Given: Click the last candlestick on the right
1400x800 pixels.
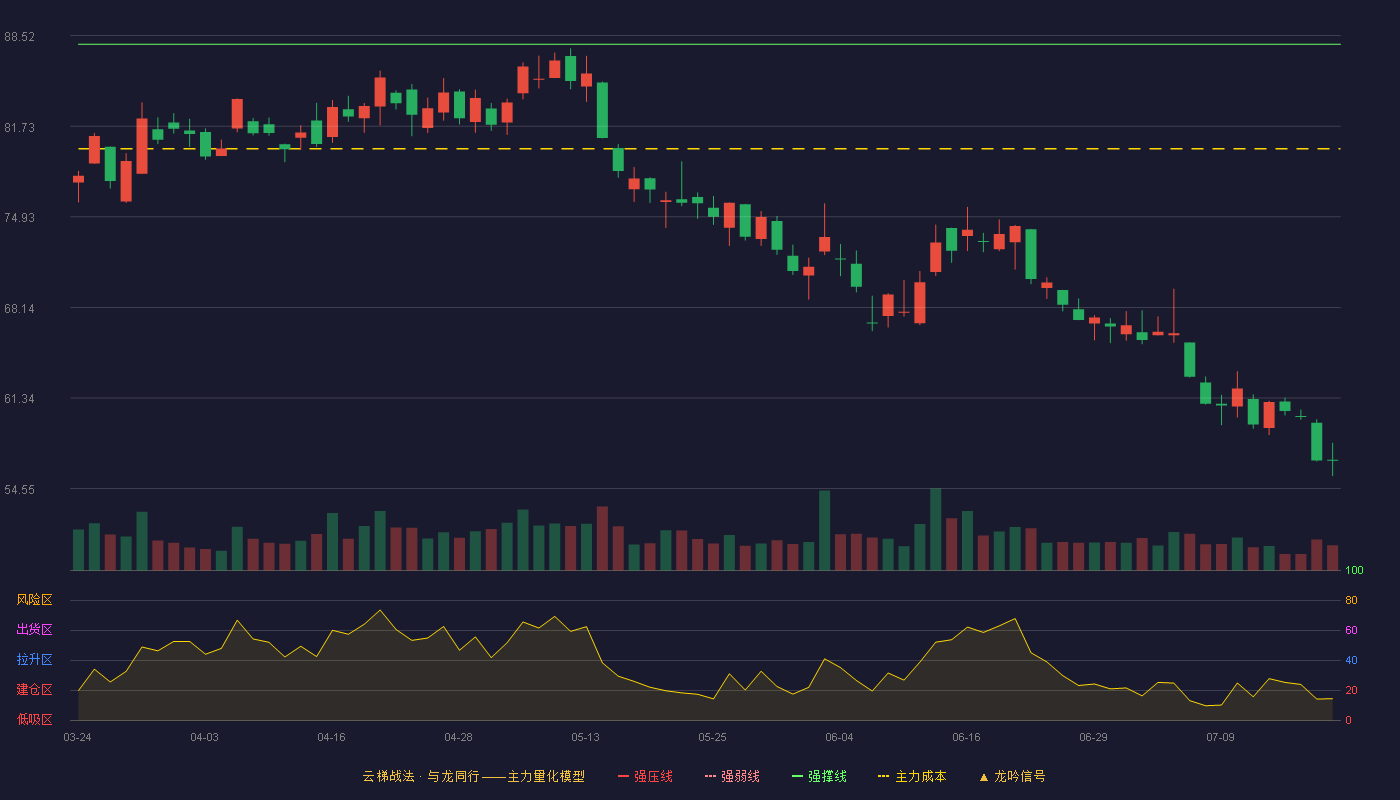Looking at the screenshot, I should 1332,460.
